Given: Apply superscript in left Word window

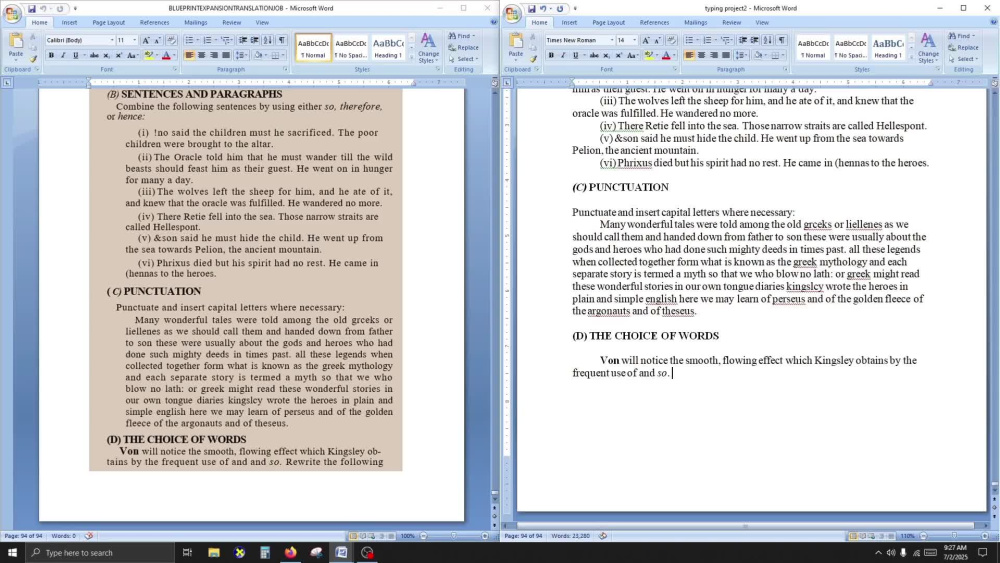Looking at the screenshot, I should point(119,55).
